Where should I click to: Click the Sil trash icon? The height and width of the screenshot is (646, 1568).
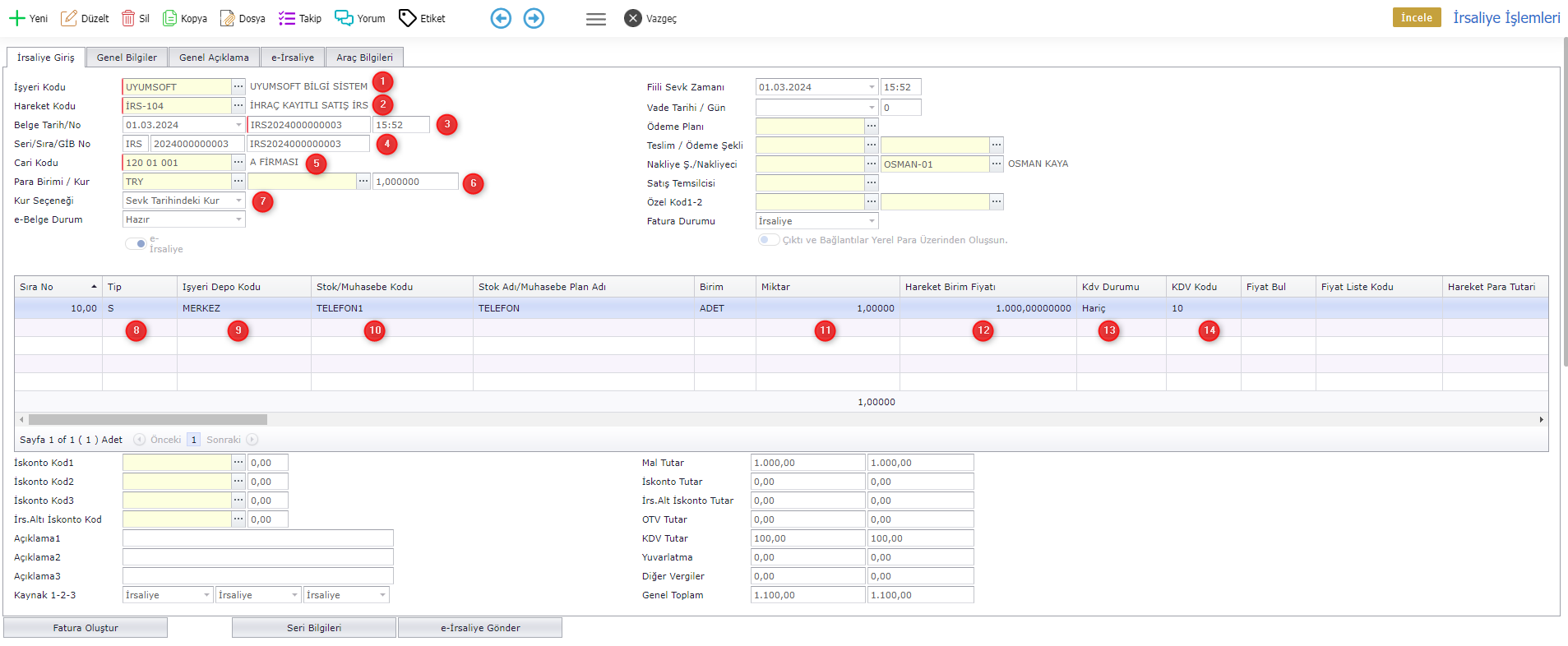click(x=128, y=18)
